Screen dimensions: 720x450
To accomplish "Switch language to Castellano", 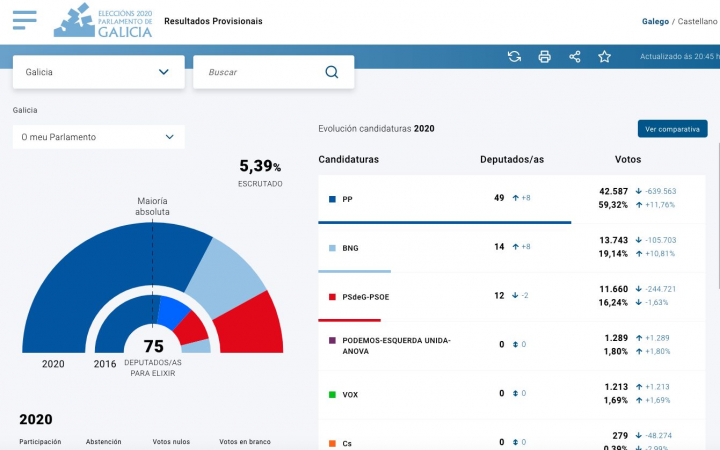I will [x=698, y=21].
